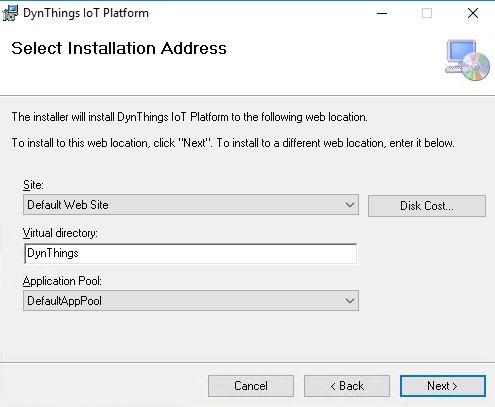Image resolution: width=495 pixels, height=407 pixels.
Task: Proceed by clicking the Next button
Action: coord(443,386)
